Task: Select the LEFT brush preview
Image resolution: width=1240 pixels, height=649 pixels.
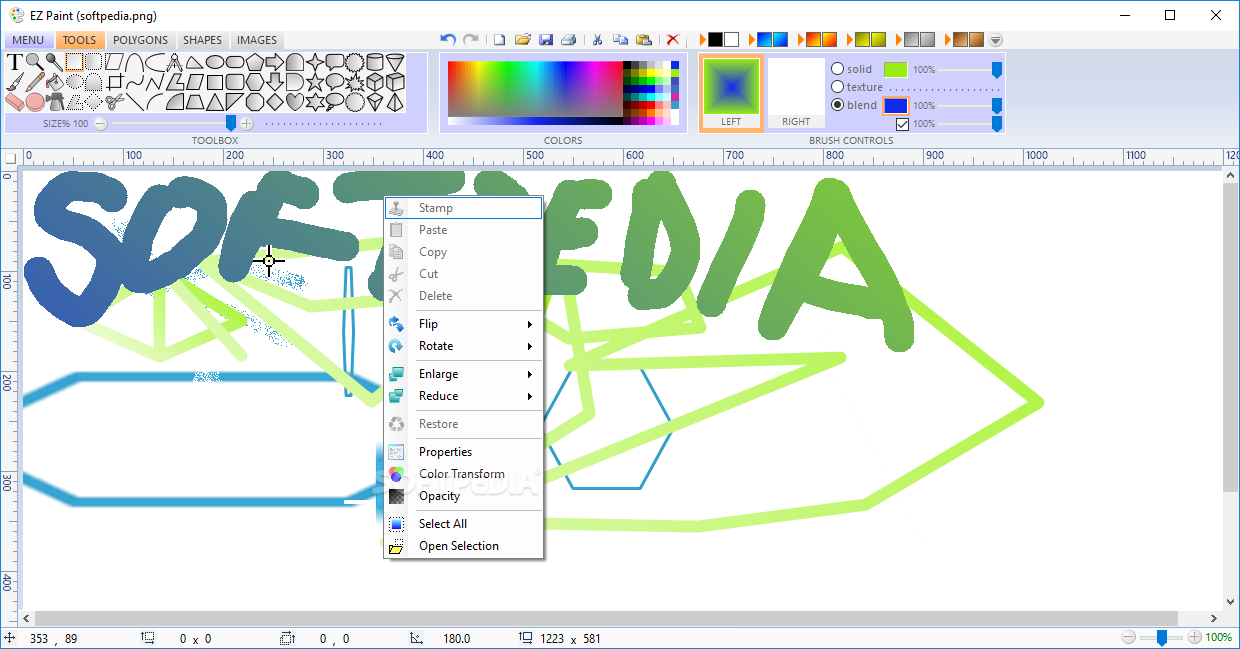Action: [x=731, y=92]
